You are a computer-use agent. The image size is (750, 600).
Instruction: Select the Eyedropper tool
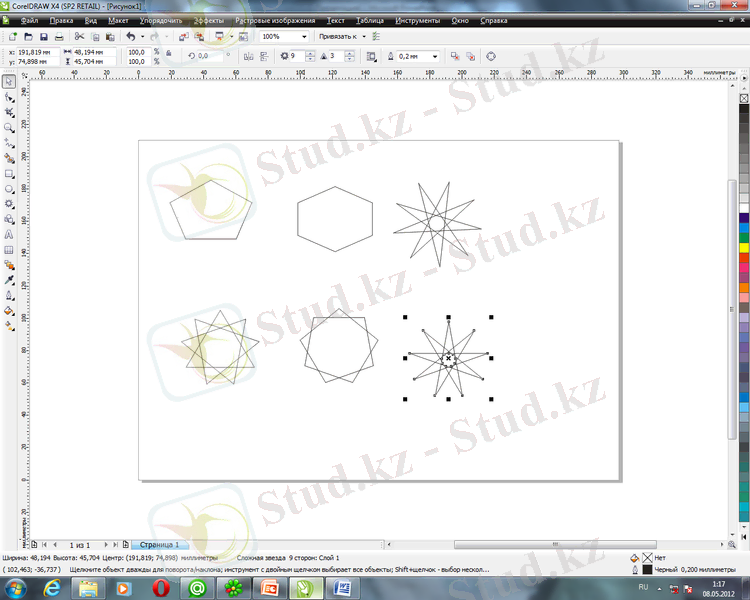(x=9, y=280)
